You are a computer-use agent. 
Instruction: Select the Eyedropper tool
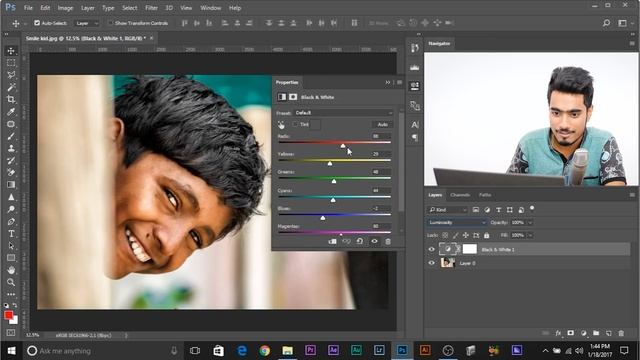point(11,112)
